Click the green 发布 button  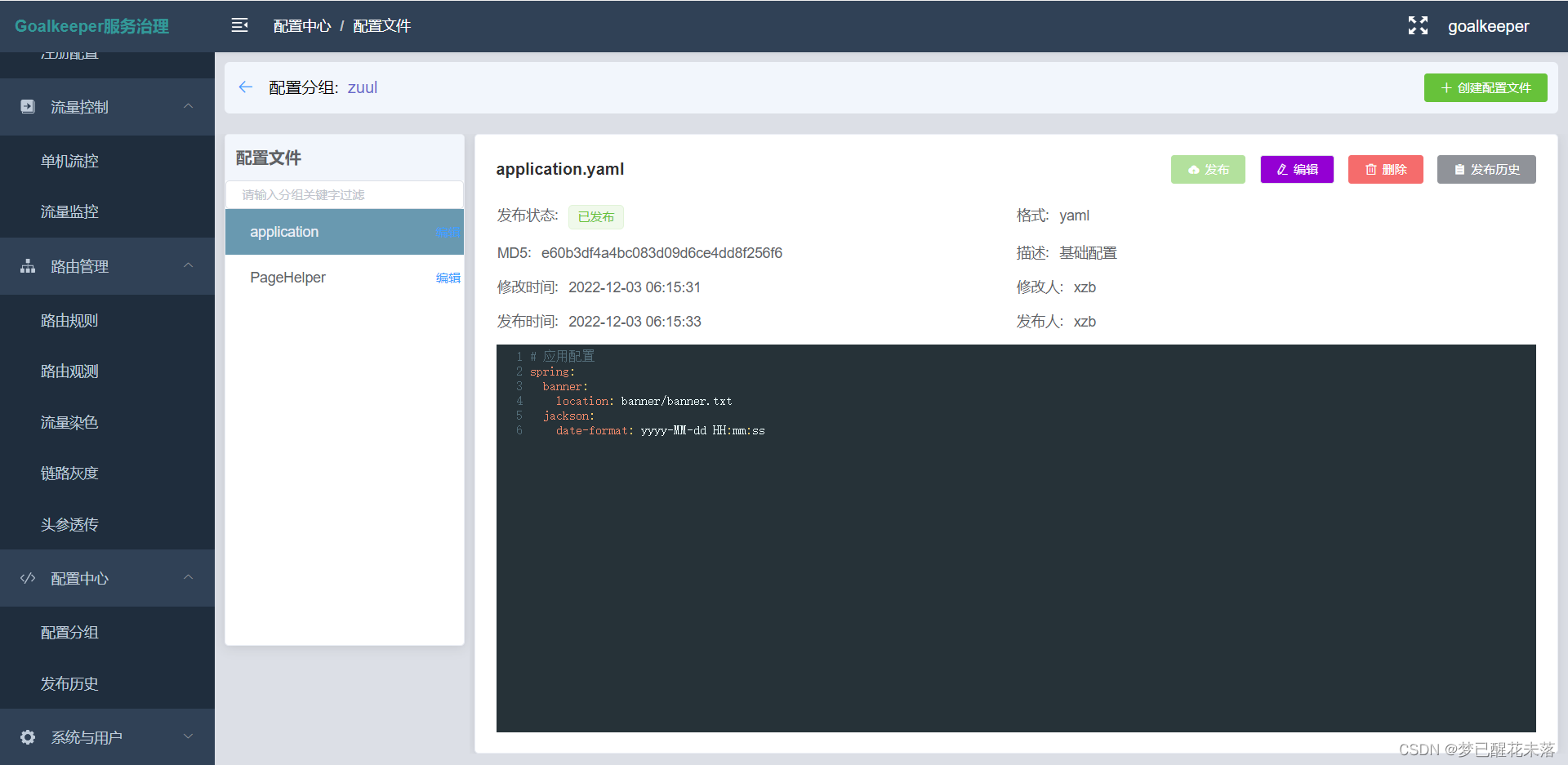point(1208,169)
